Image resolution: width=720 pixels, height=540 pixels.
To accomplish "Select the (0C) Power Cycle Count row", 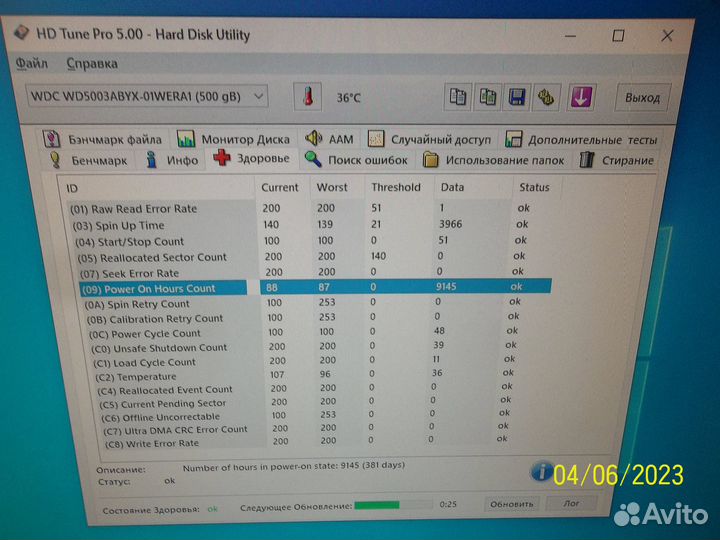I will tap(303, 332).
